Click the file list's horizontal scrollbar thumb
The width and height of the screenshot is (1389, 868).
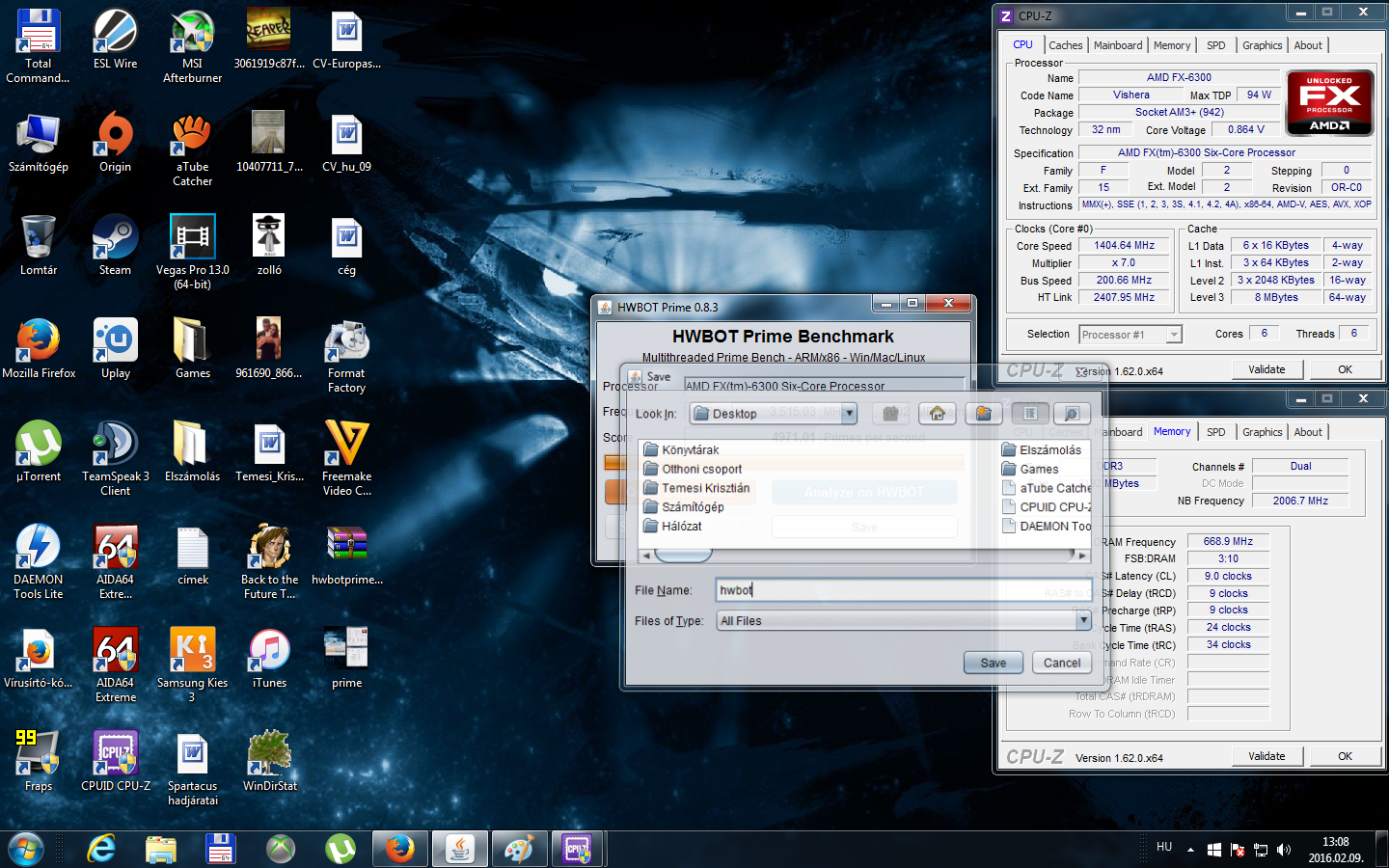point(683,556)
